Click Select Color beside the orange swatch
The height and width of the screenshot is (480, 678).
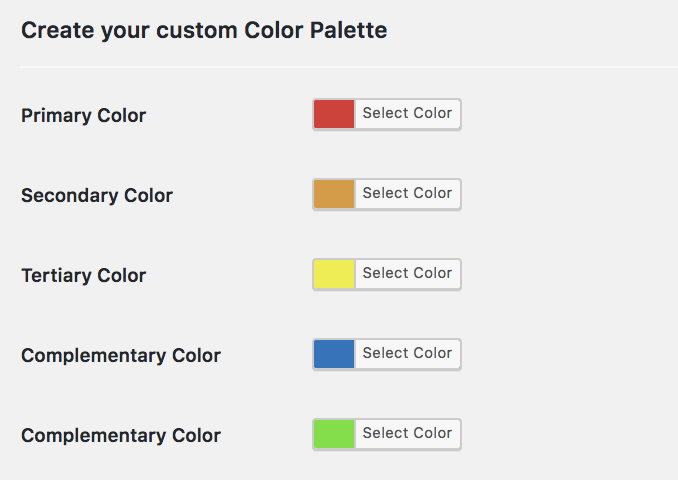click(x=407, y=193)
